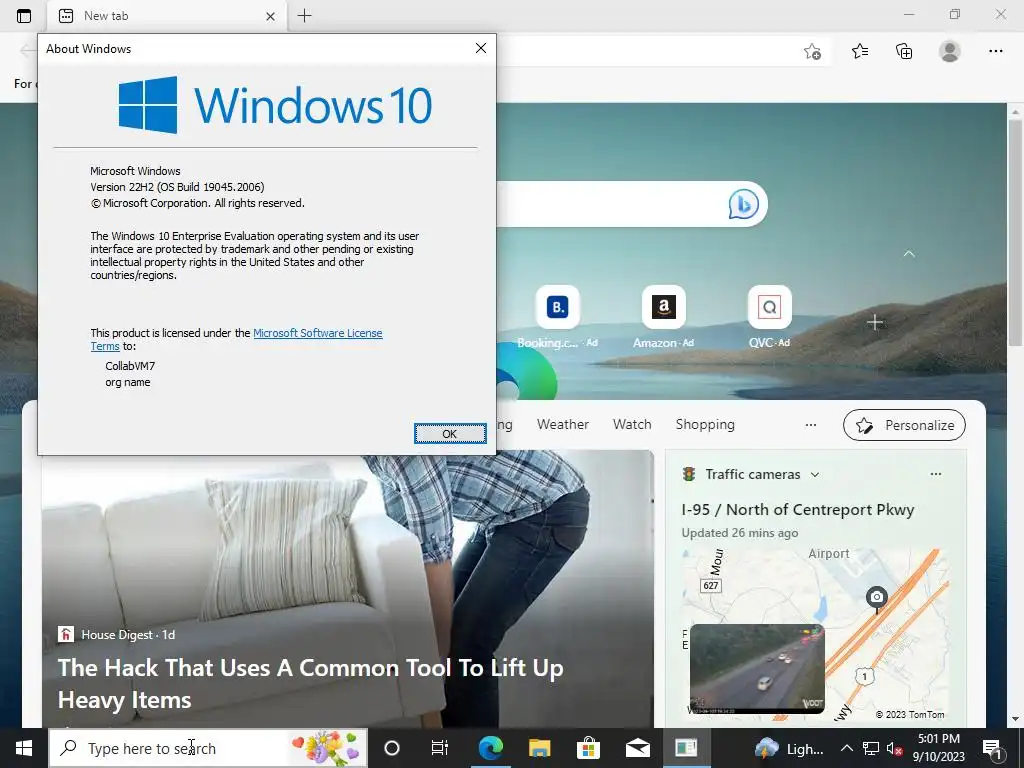The height and width of the screenshot is (768, 1024).
Task: Open the tab actions menu icon in Edge
Action: pyautogui.click(x=24, y=16)
